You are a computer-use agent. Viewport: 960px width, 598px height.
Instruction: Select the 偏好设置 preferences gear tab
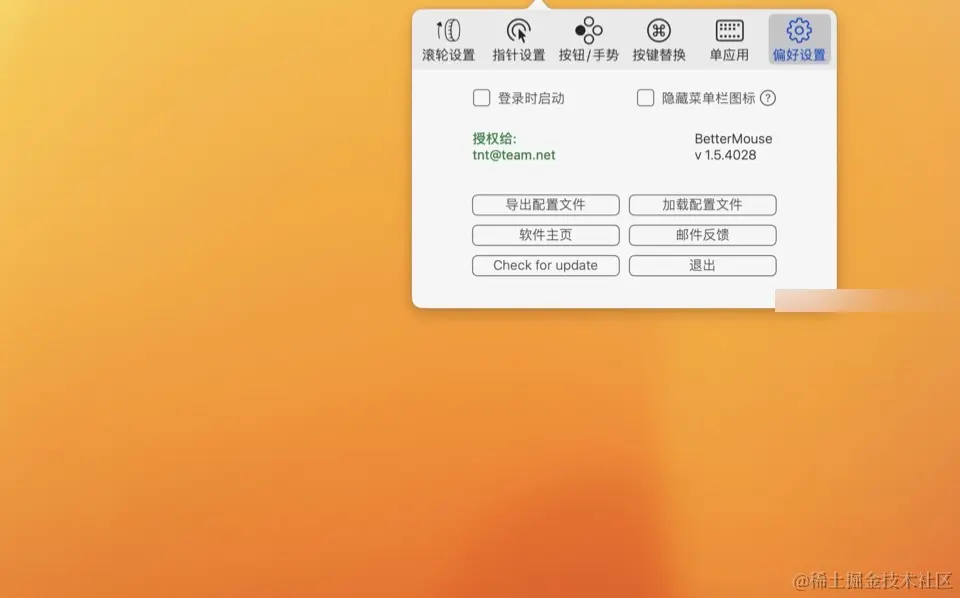[799, 40]
